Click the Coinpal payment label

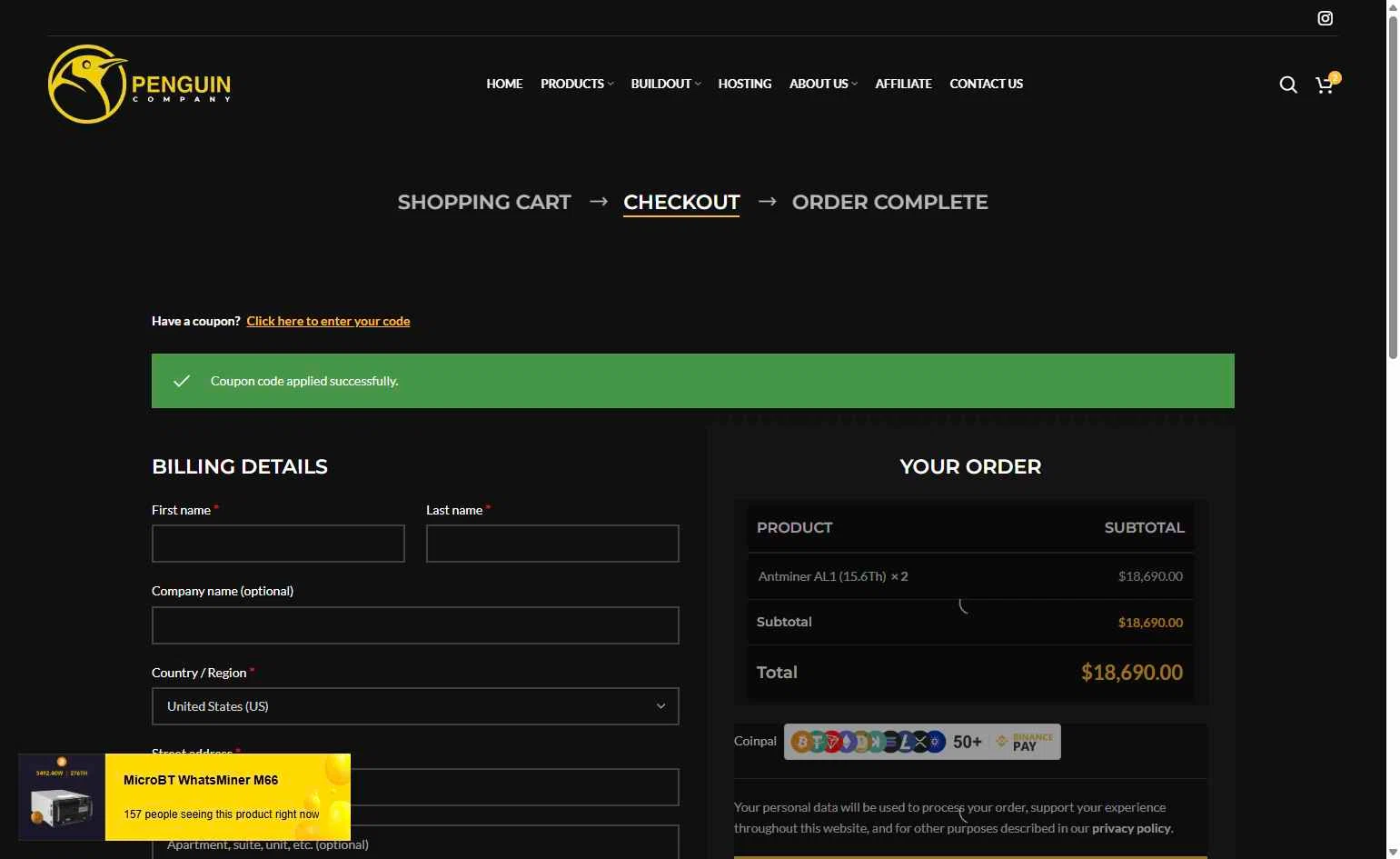click(755, 741)
